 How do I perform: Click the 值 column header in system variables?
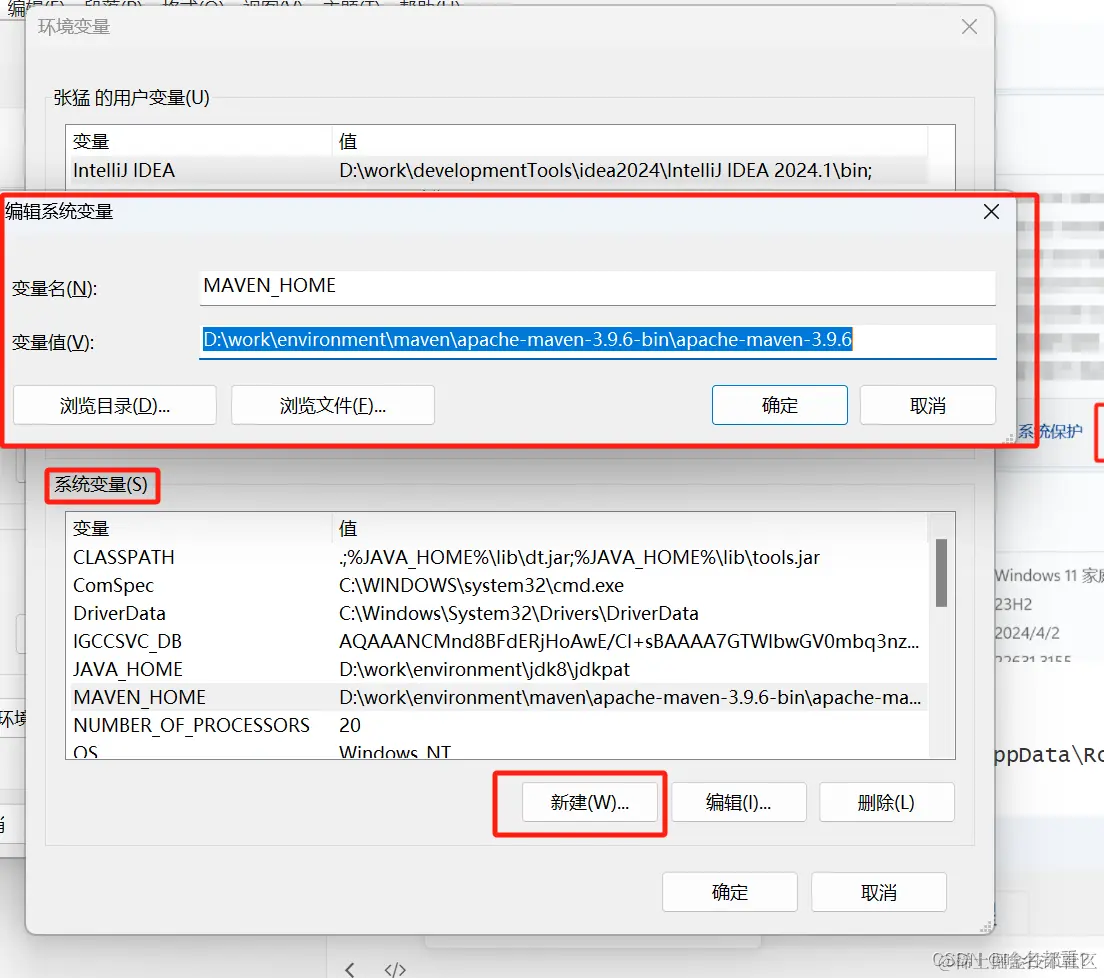[630, 528]
